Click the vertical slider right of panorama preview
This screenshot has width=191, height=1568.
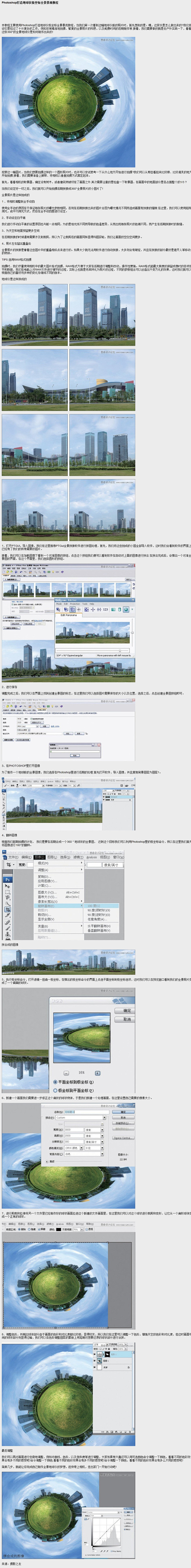point(133,633)
